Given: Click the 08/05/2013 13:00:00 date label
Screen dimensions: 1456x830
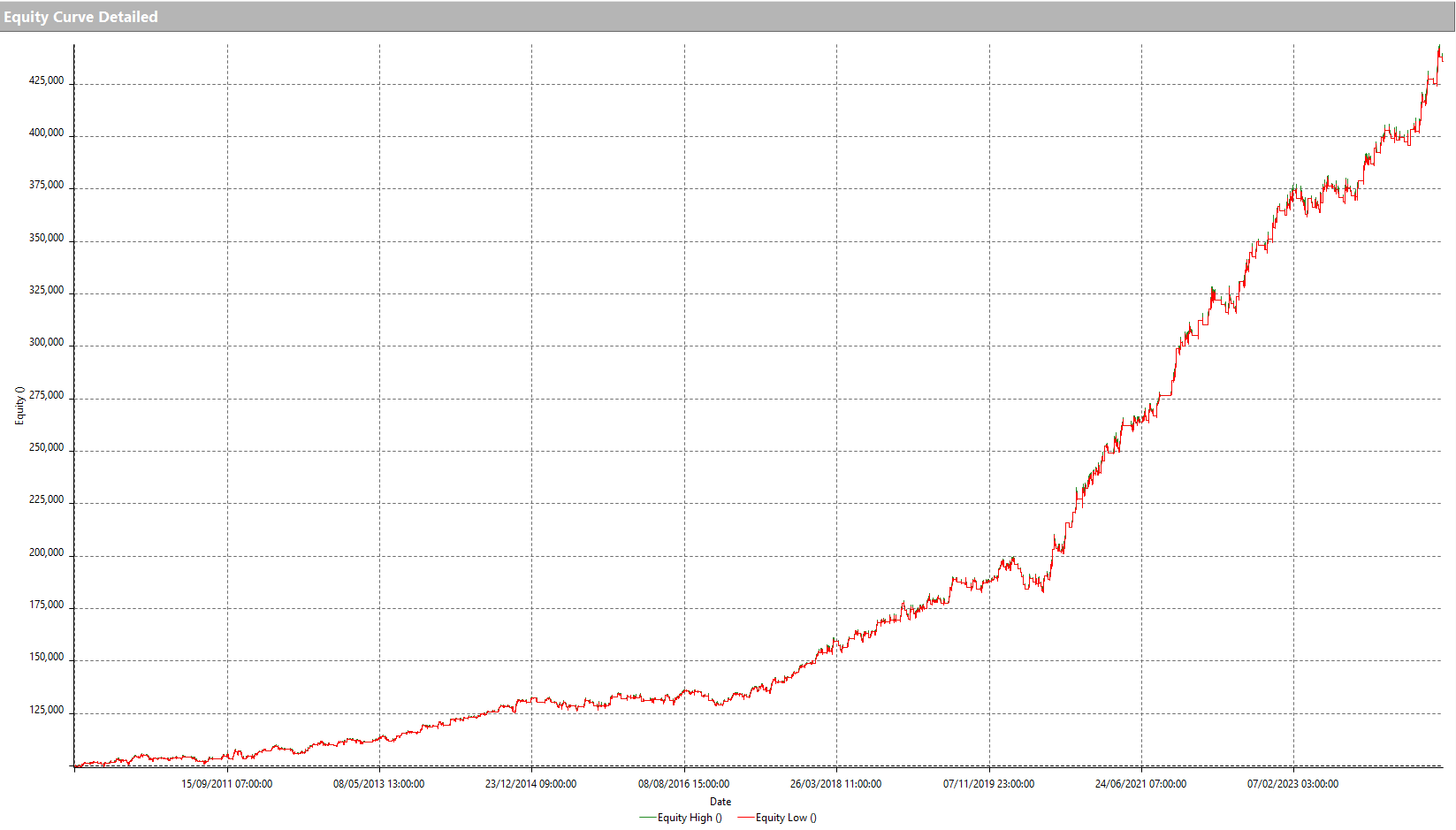Looking at the screenshot, I should pos(378,784).
